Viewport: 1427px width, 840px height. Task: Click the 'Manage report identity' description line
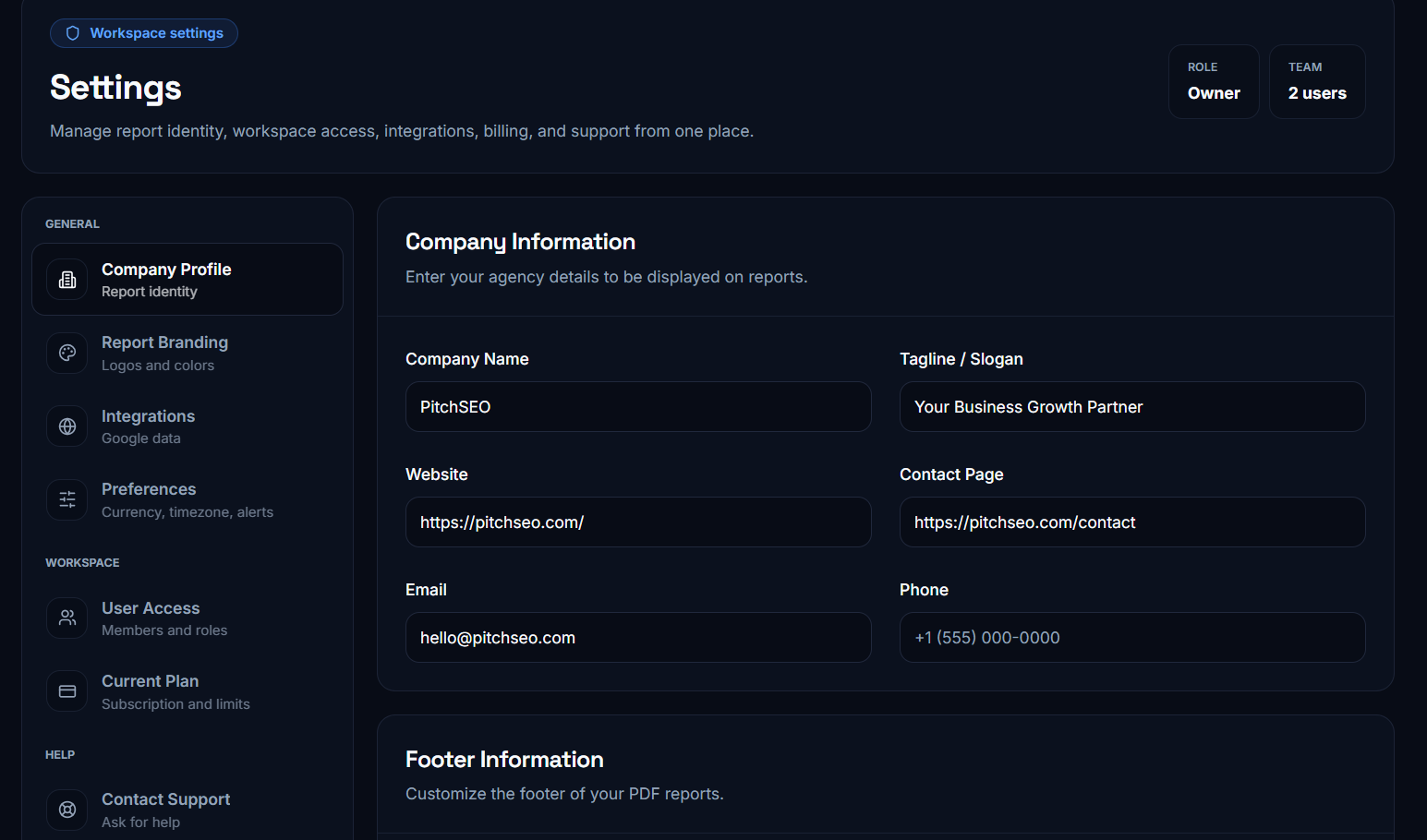pyautogui.click(x=402, y=131)
